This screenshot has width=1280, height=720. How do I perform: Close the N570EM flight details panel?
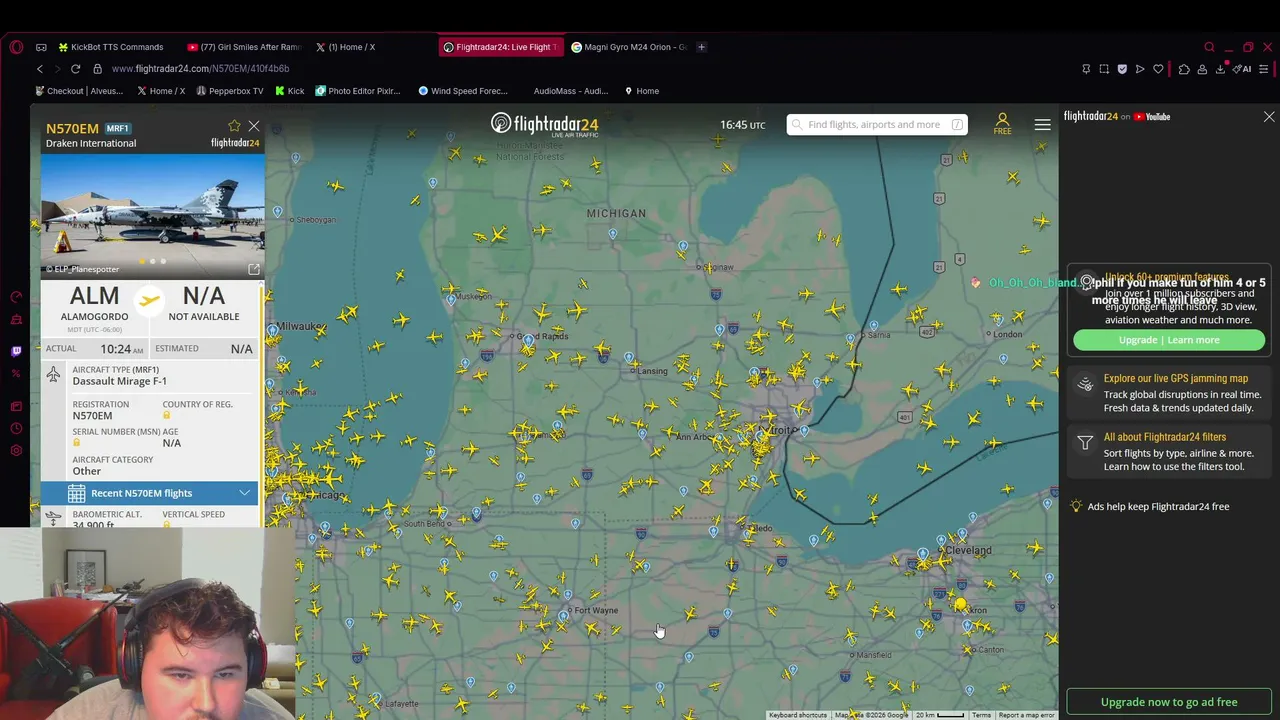coord(254,126)
